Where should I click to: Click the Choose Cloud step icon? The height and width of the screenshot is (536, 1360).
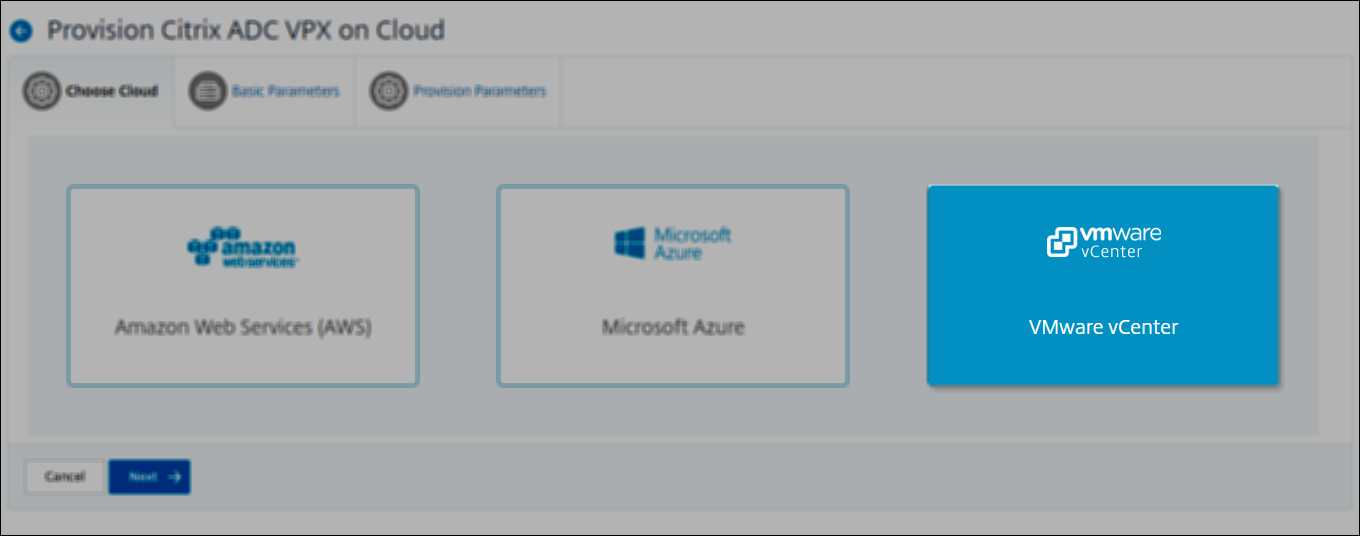(42, 91)
